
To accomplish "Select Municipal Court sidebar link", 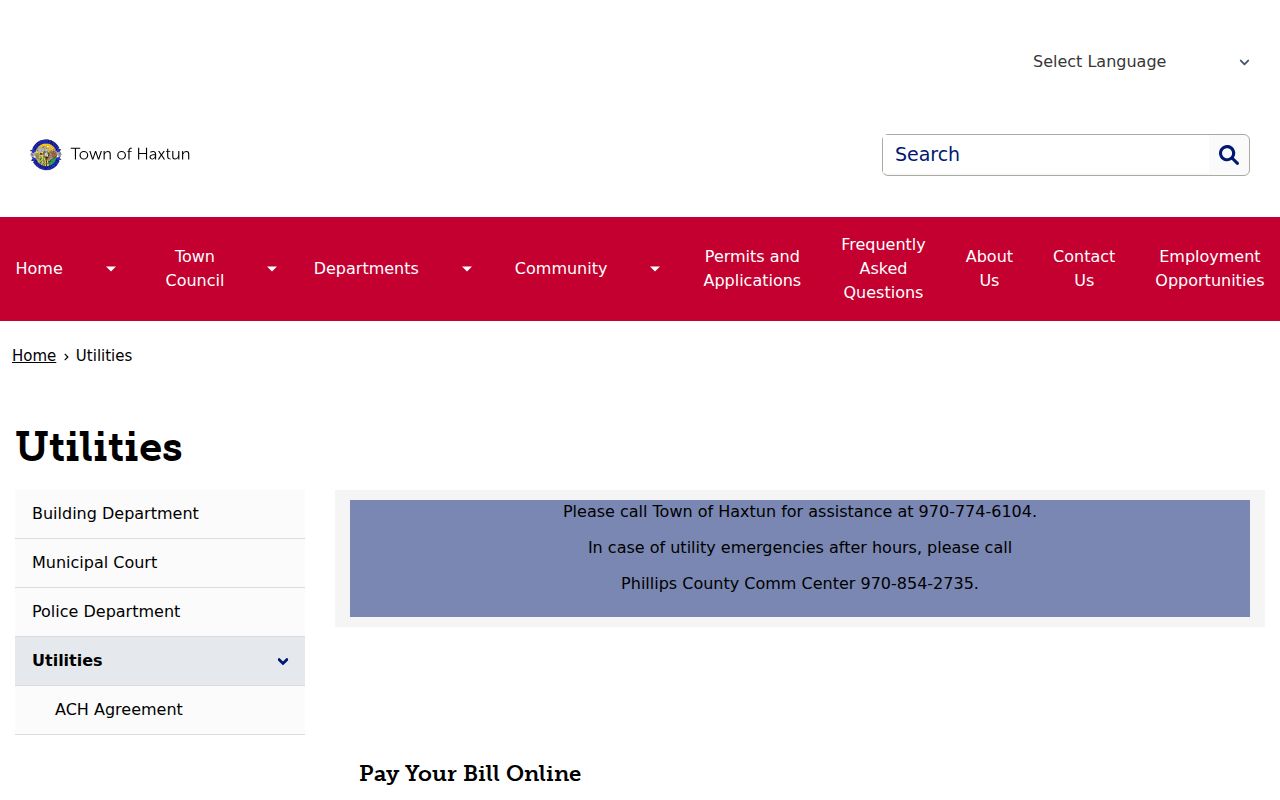I will click(x=160, y=563).
